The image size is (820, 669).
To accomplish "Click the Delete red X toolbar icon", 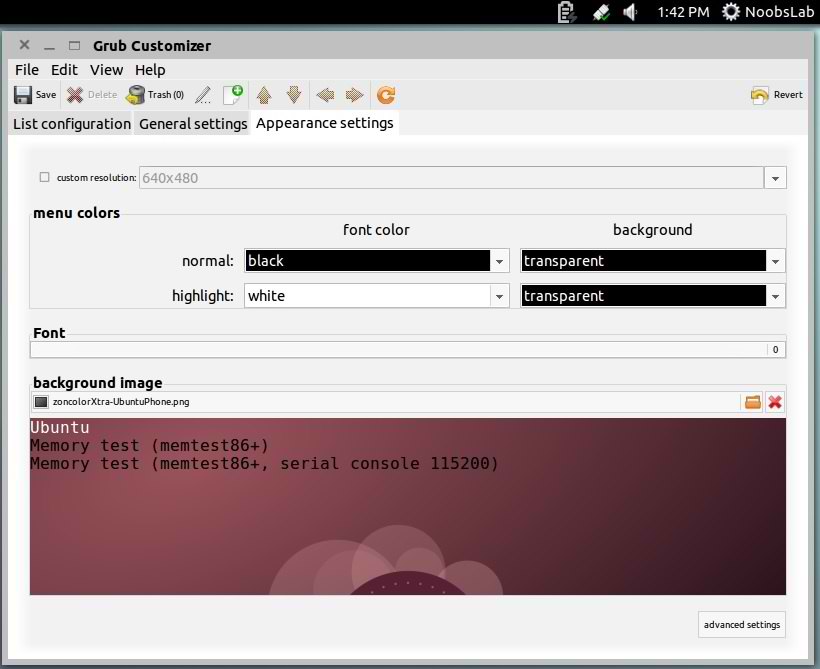I will 75,95.
